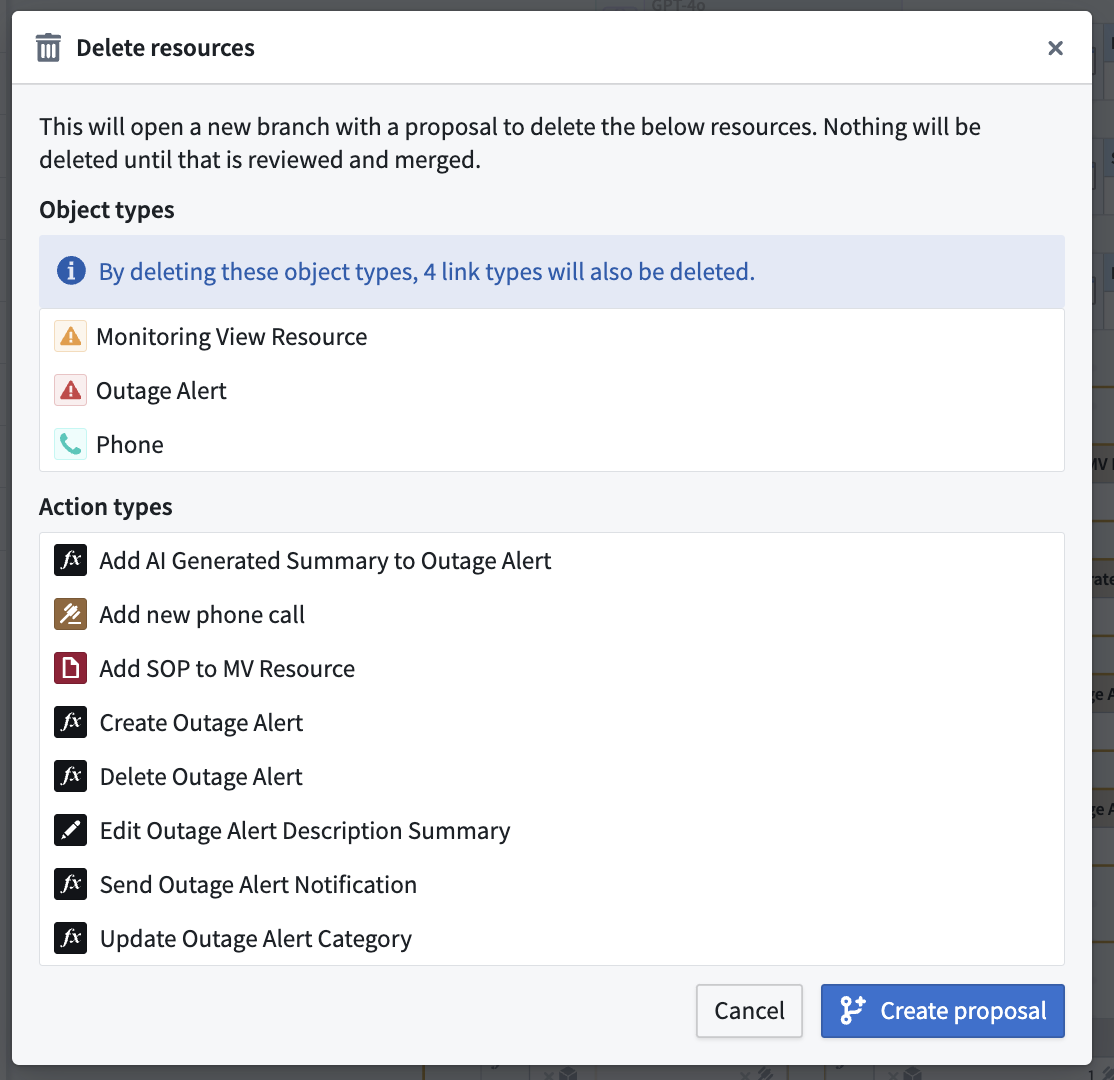The image size is (1114, 1080).
Task: Click the fx icon for Create Outage Alert
Action: (70, 722)
